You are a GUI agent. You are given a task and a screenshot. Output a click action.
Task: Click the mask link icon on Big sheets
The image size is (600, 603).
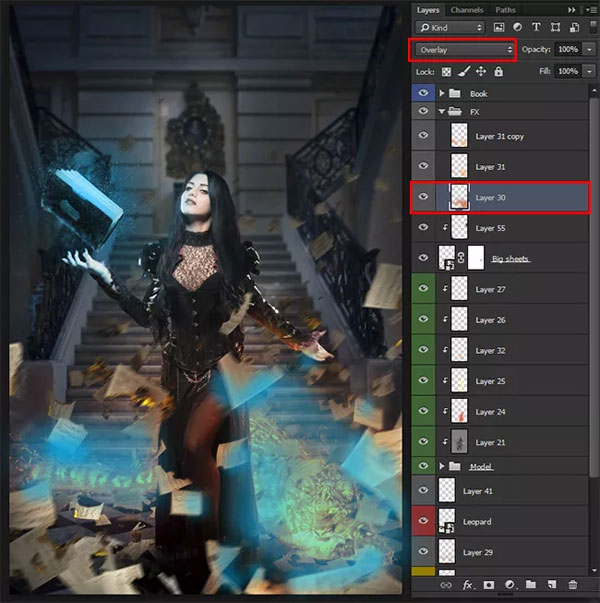point(461,258)
